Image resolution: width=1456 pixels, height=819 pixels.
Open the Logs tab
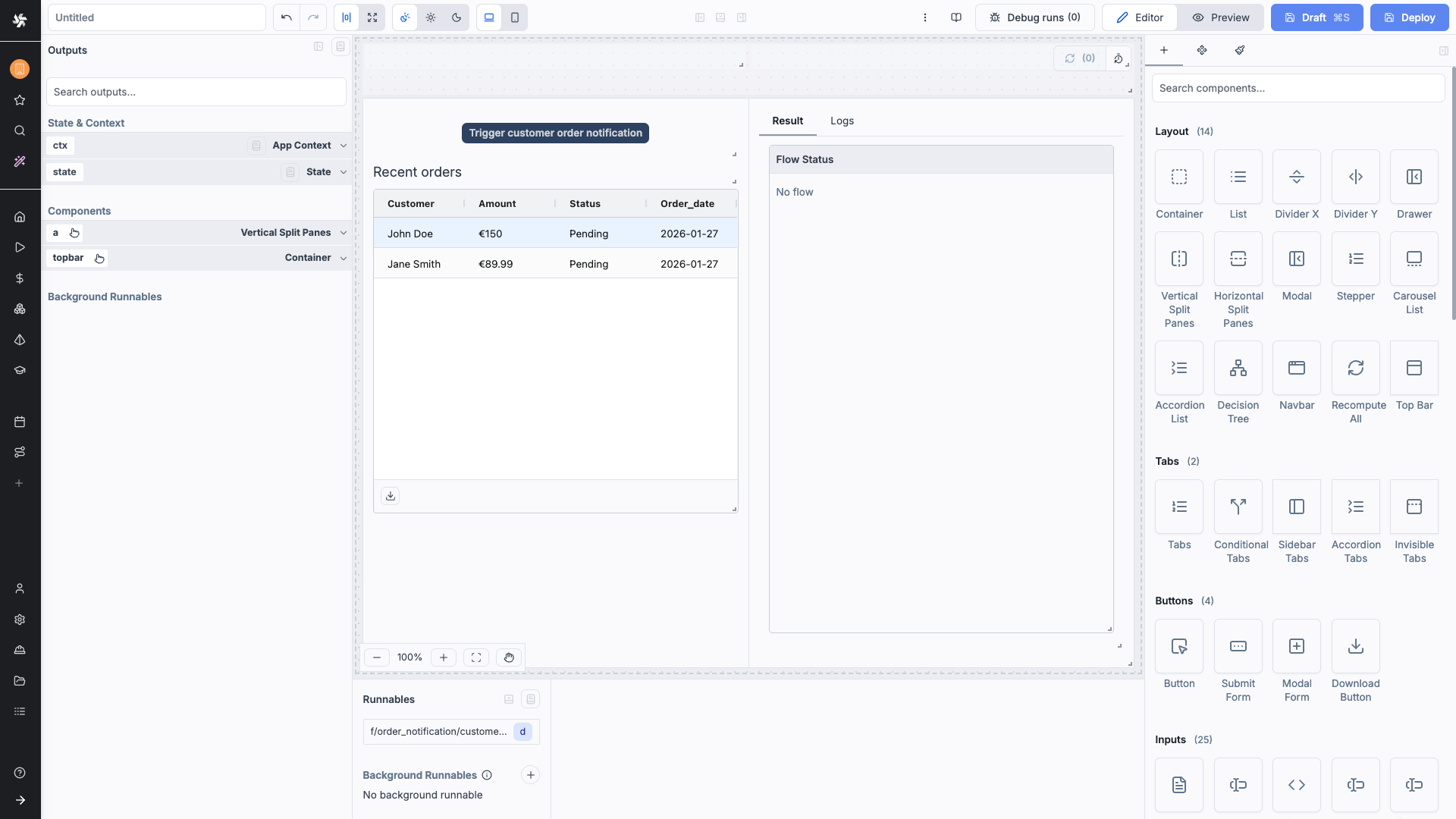842,121
